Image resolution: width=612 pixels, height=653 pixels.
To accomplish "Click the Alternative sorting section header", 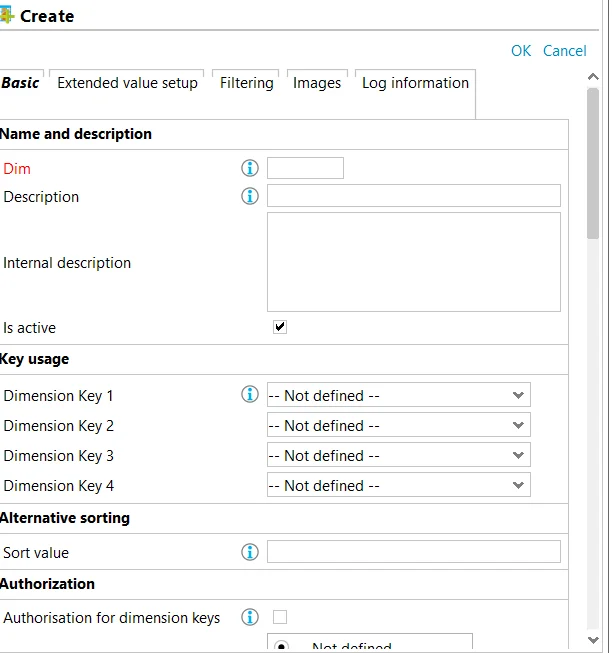I will (65, 518).
